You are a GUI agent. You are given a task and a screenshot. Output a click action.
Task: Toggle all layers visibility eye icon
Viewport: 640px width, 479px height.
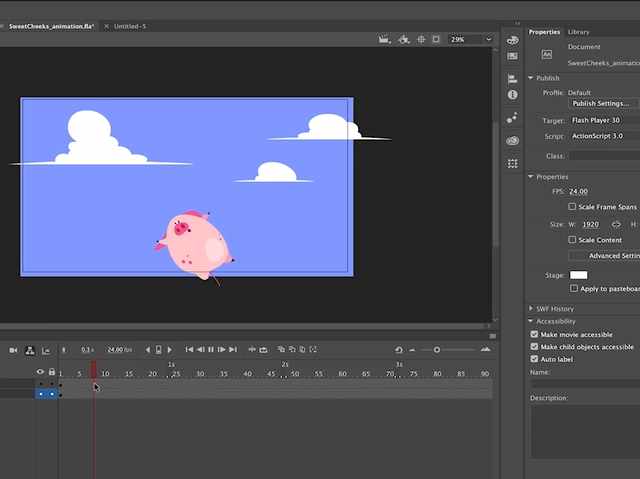coord(40,372)
